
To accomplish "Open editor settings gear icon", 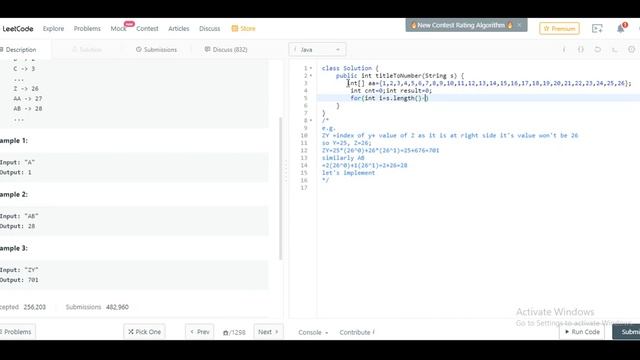I will pyautogui.click(x=631, y=49).
